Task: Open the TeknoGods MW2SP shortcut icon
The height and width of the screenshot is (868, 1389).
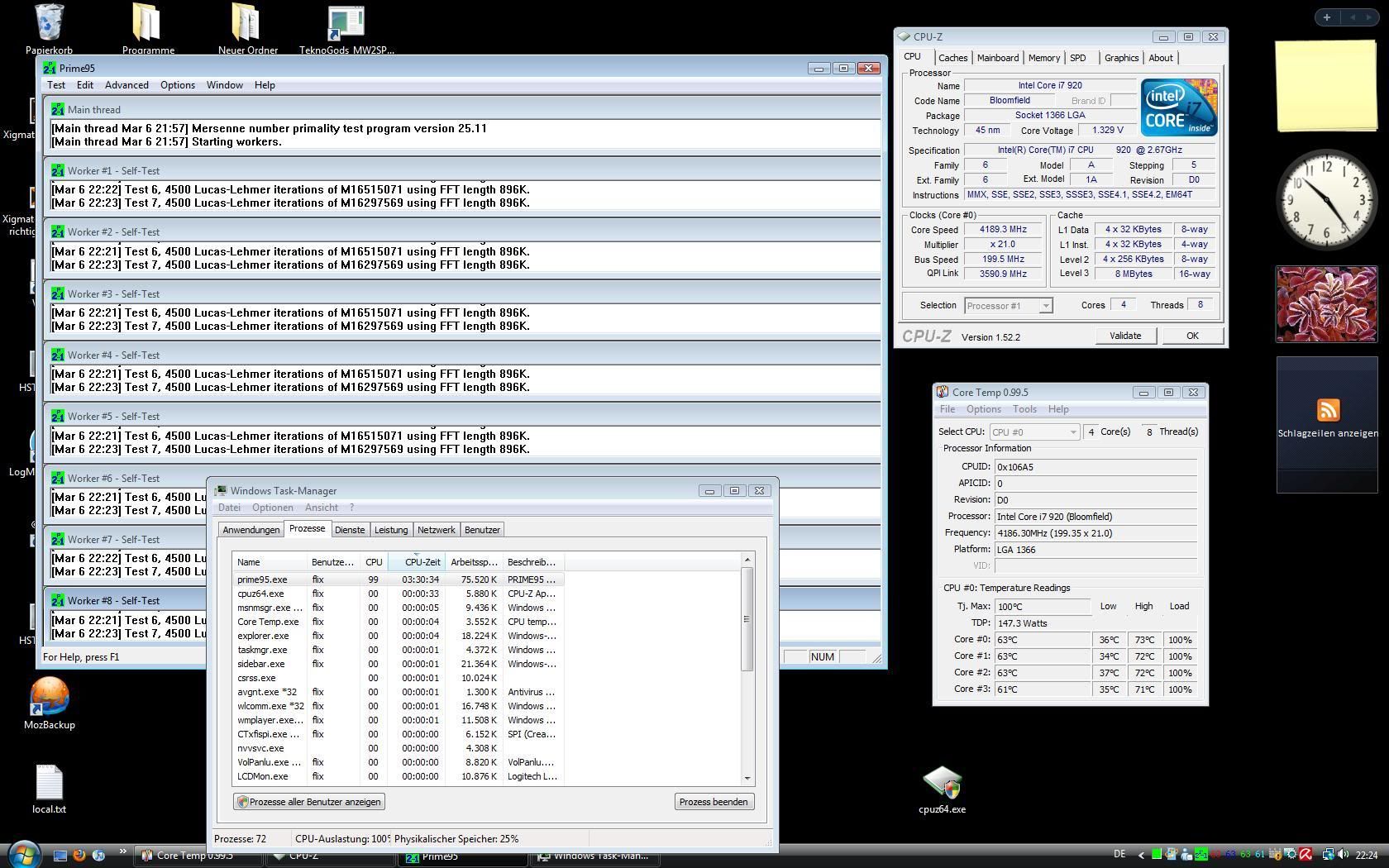Action: [346, 23]
